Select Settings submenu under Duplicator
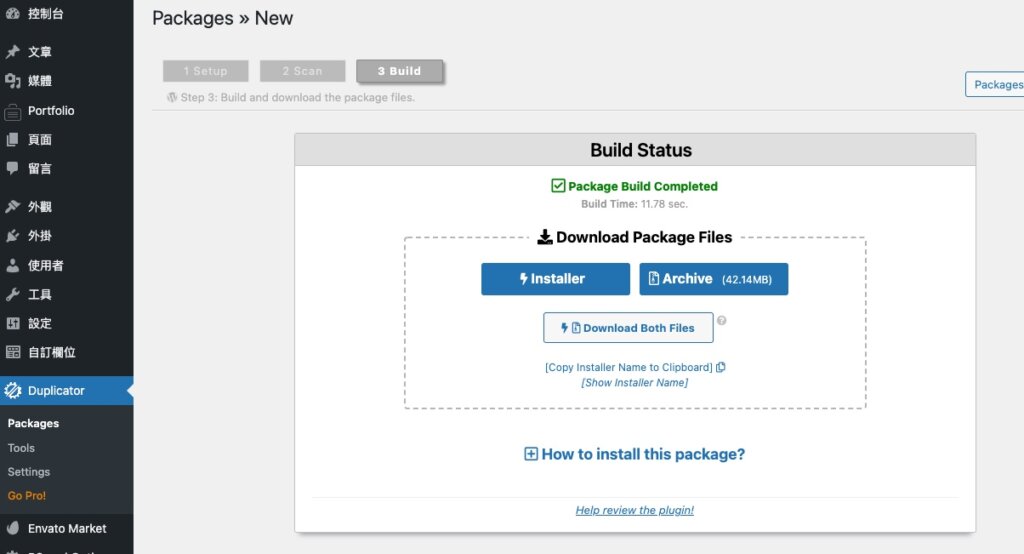Viewport: 1024px width, 554px height. [x=29, y=472]
